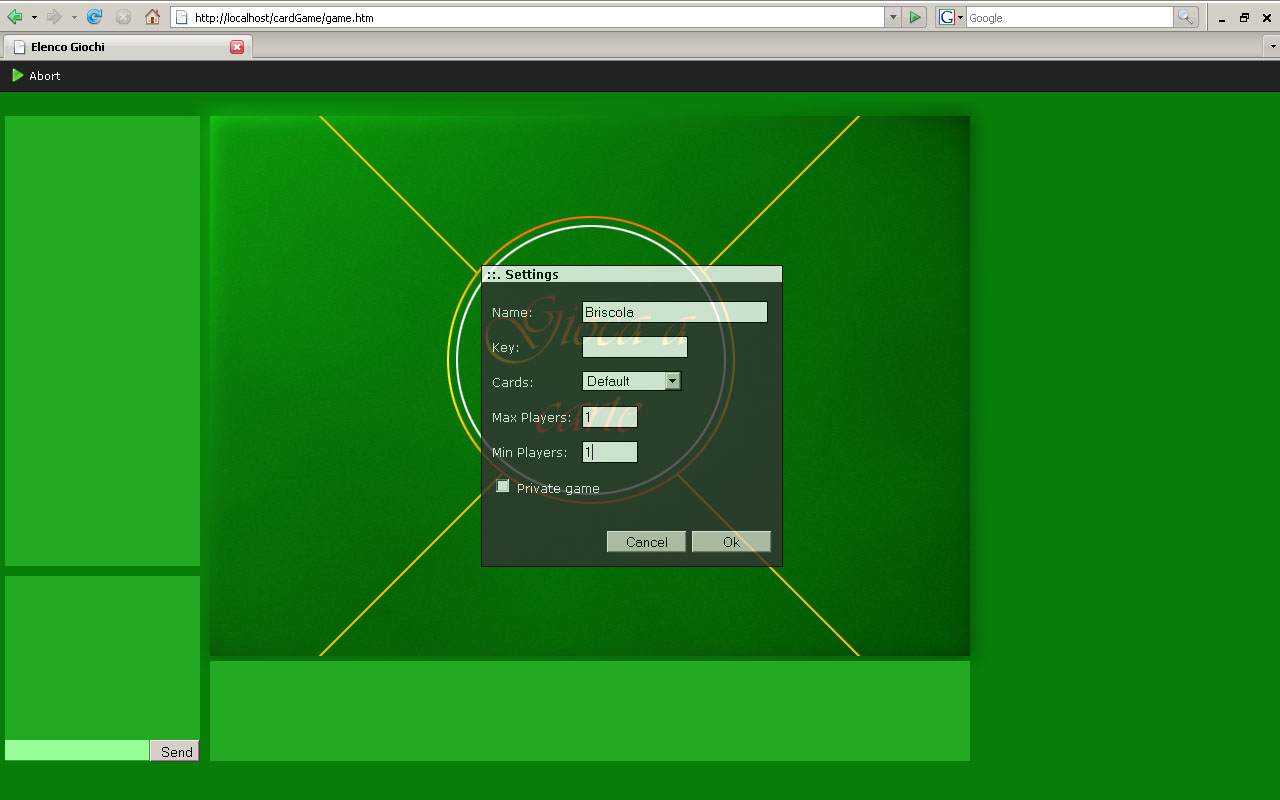Click the Settings dialog title bar
1280x800 pixels.
click(x=632, y=274)
